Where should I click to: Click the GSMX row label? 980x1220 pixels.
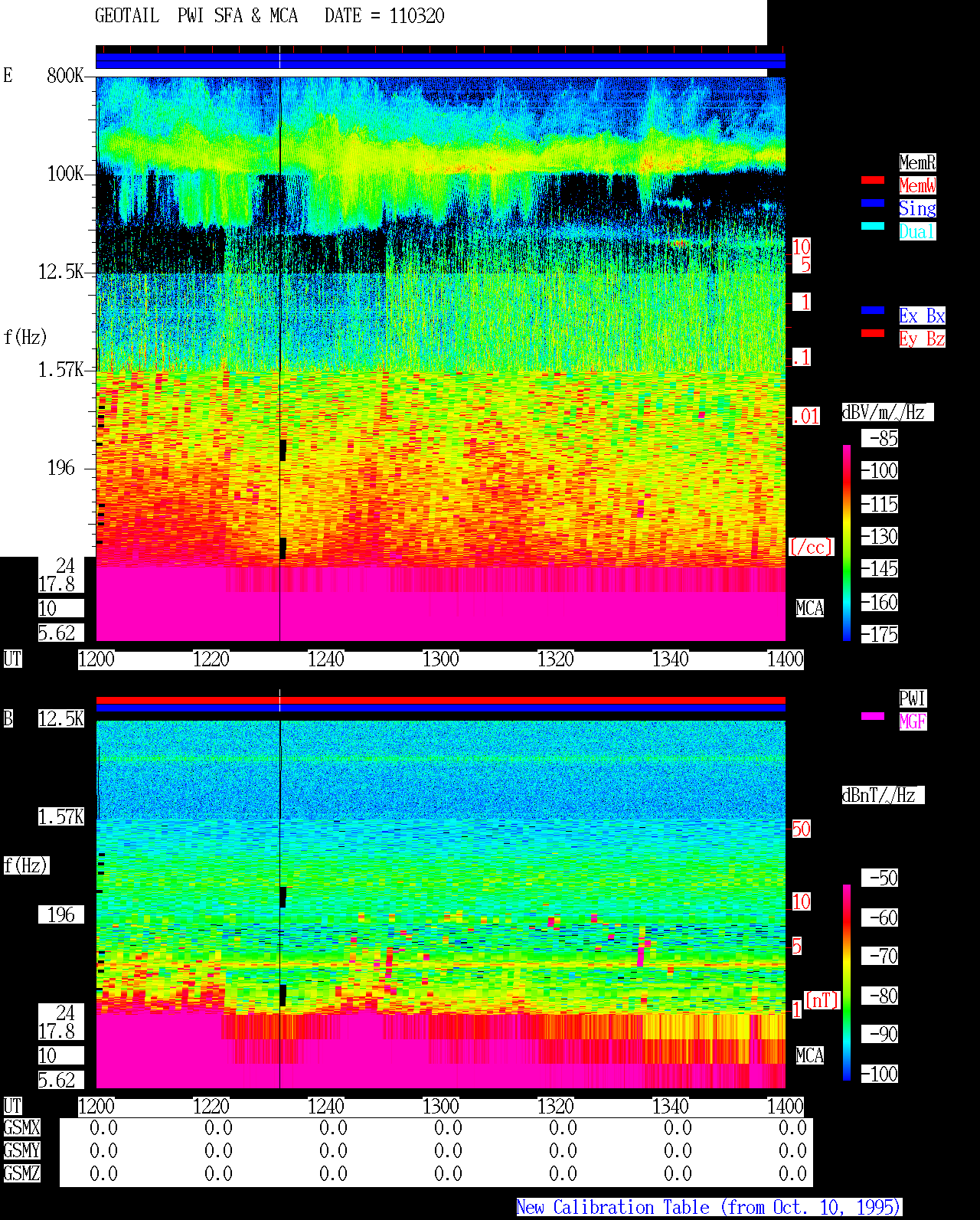21,1127
